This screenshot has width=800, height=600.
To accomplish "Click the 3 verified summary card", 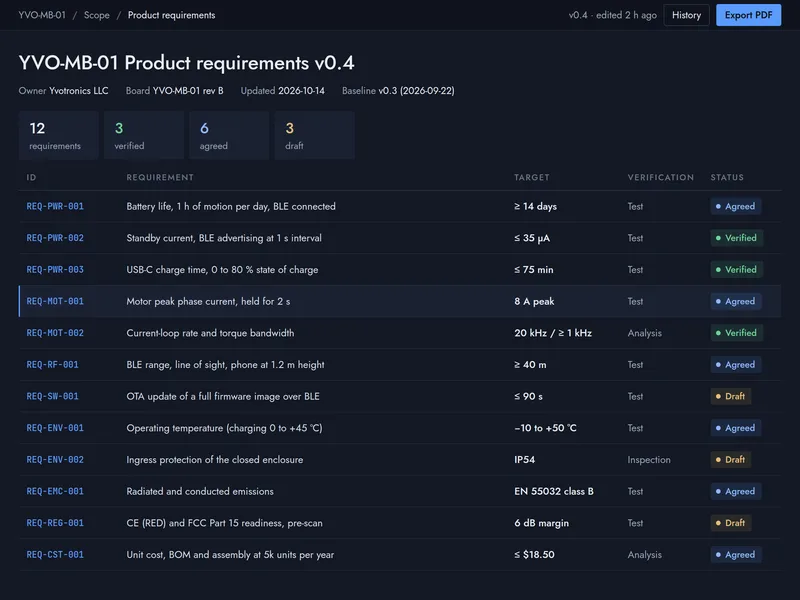I will 143,135.
